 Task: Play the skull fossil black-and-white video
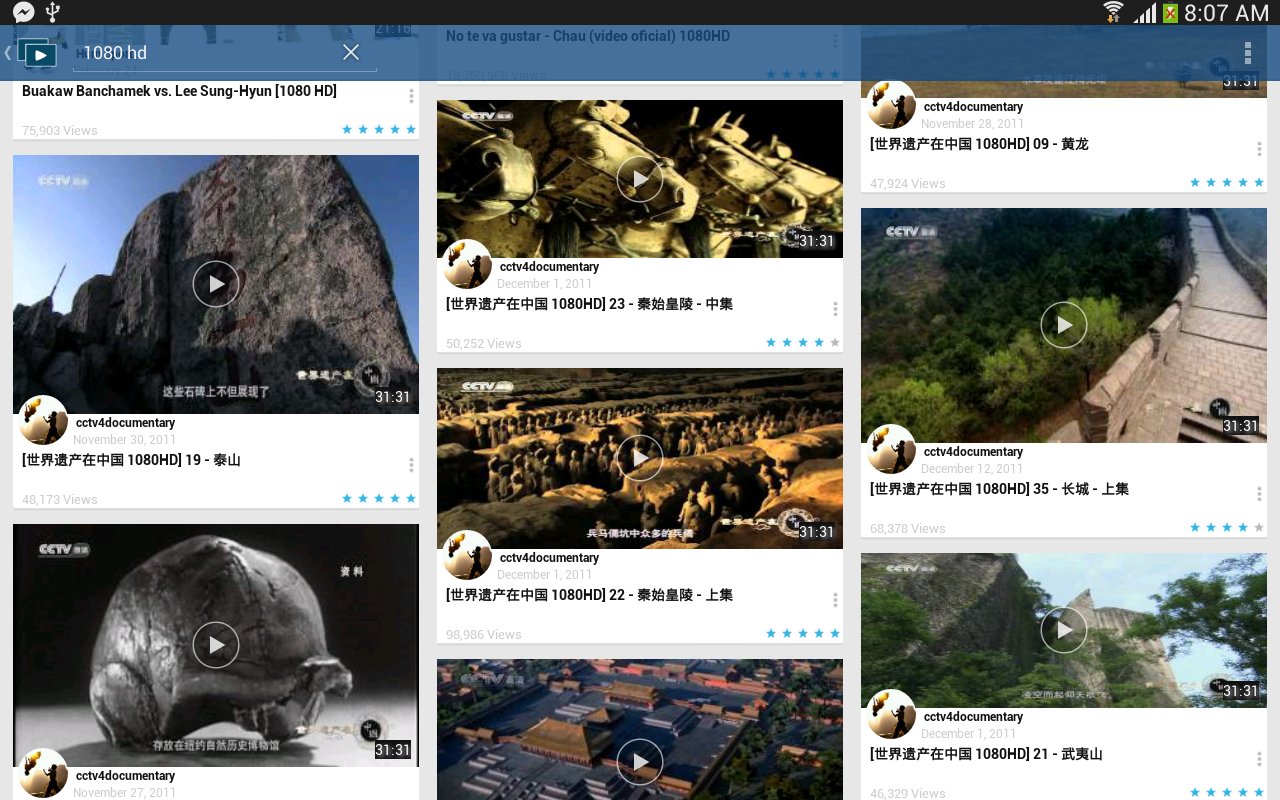tap(216, 645)
